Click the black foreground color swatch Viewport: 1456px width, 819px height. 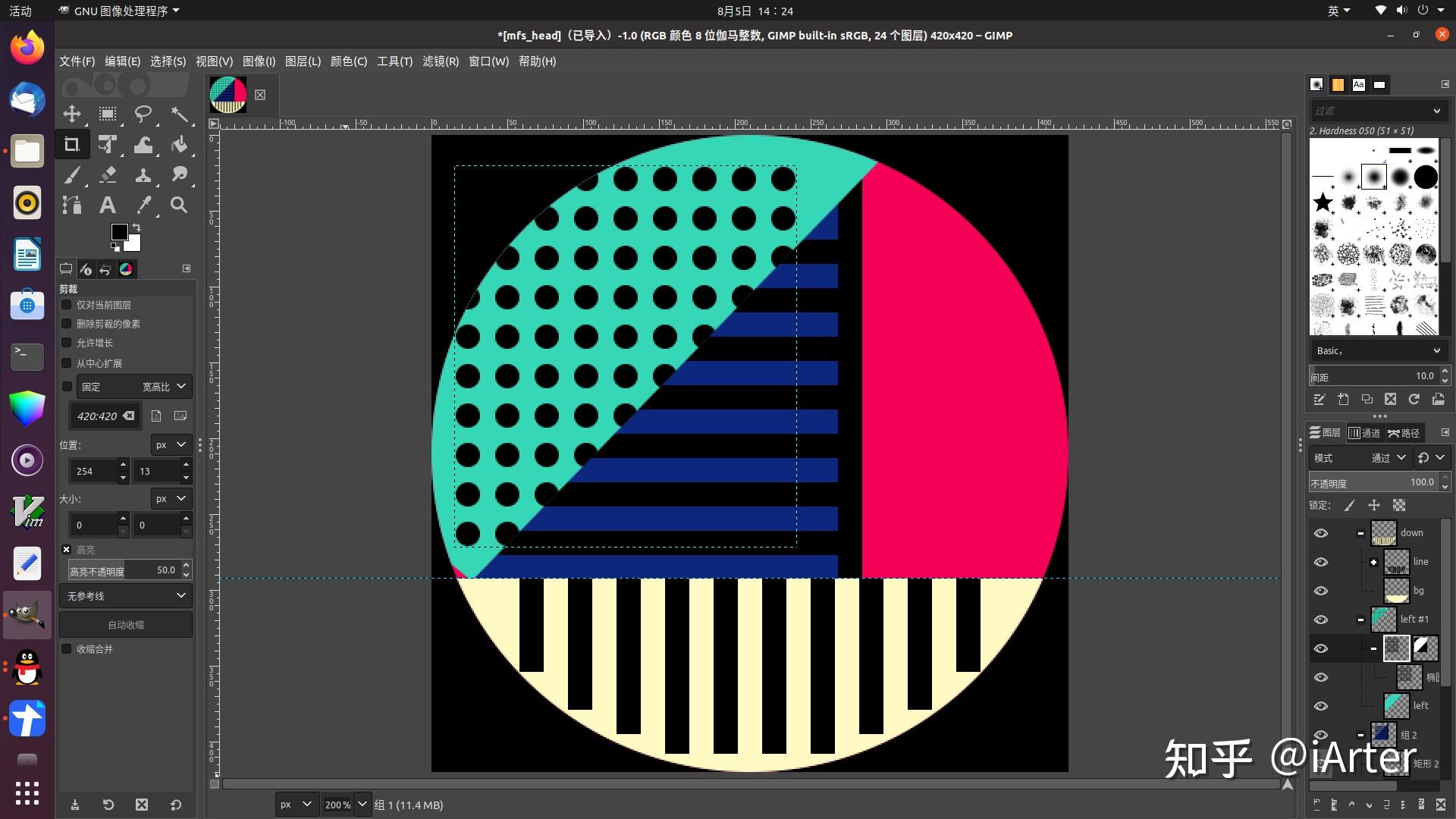coord(119,232)
